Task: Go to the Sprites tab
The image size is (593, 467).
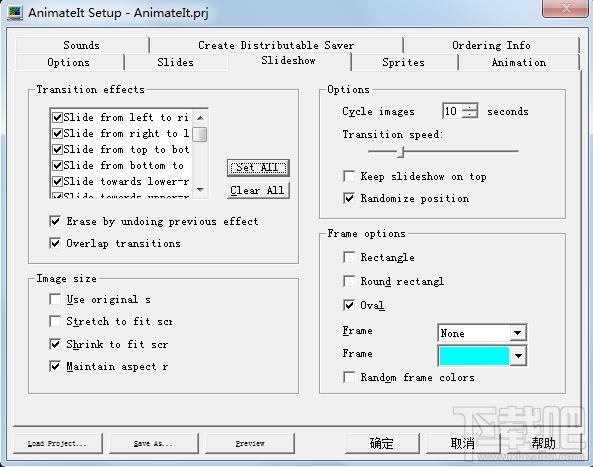Action: point(404,62)
